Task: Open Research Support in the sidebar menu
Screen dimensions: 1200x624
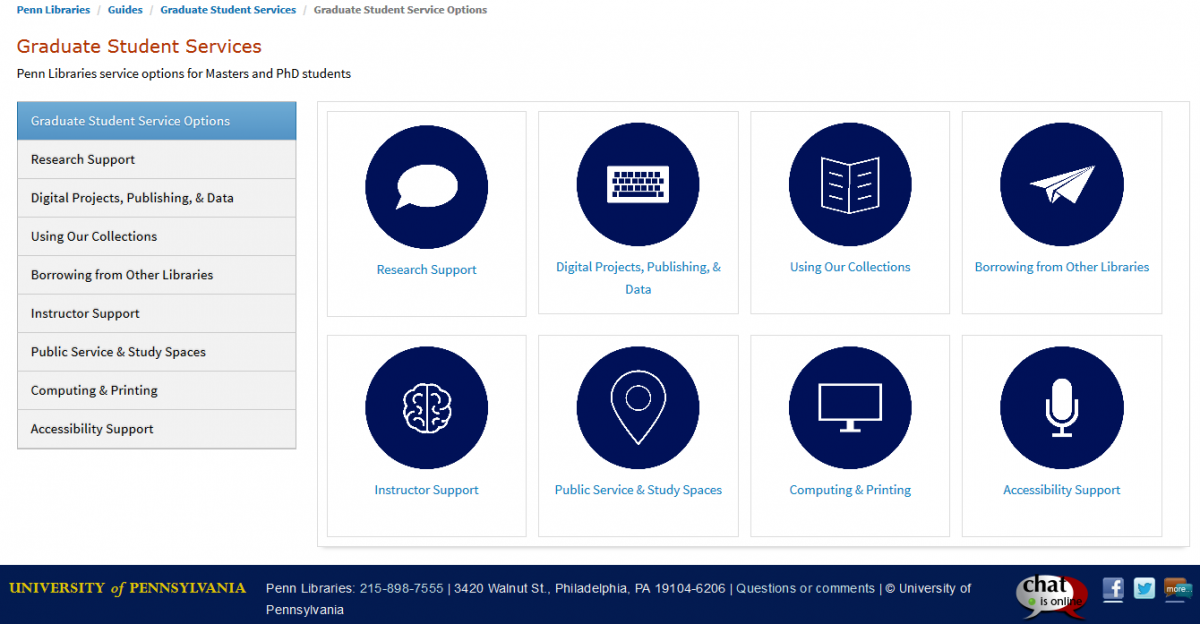Action: coord(157,160)
